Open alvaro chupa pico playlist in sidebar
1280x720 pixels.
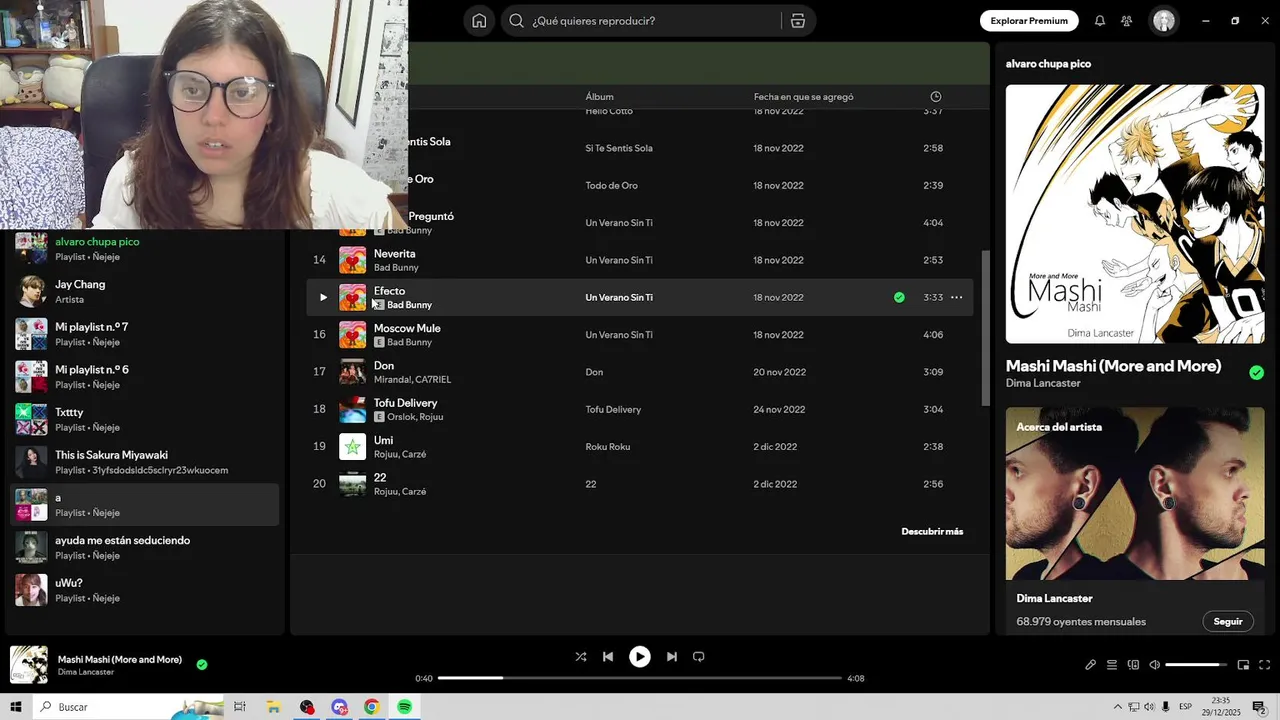[x=145, y=249]
